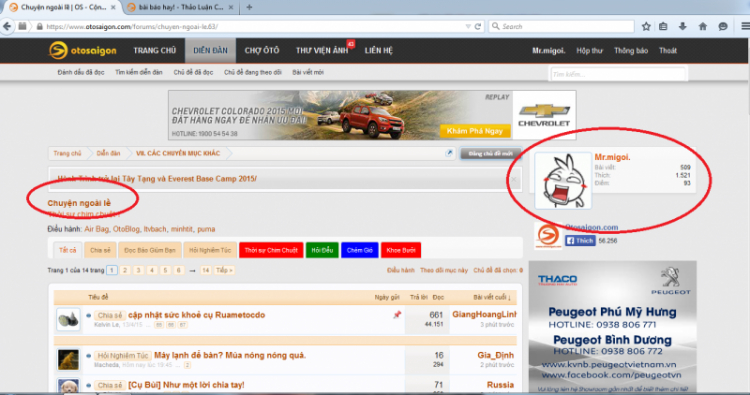Open the Firefox hamburger menu
Screen dimensions: 750x395
click(x=745, y=26)
